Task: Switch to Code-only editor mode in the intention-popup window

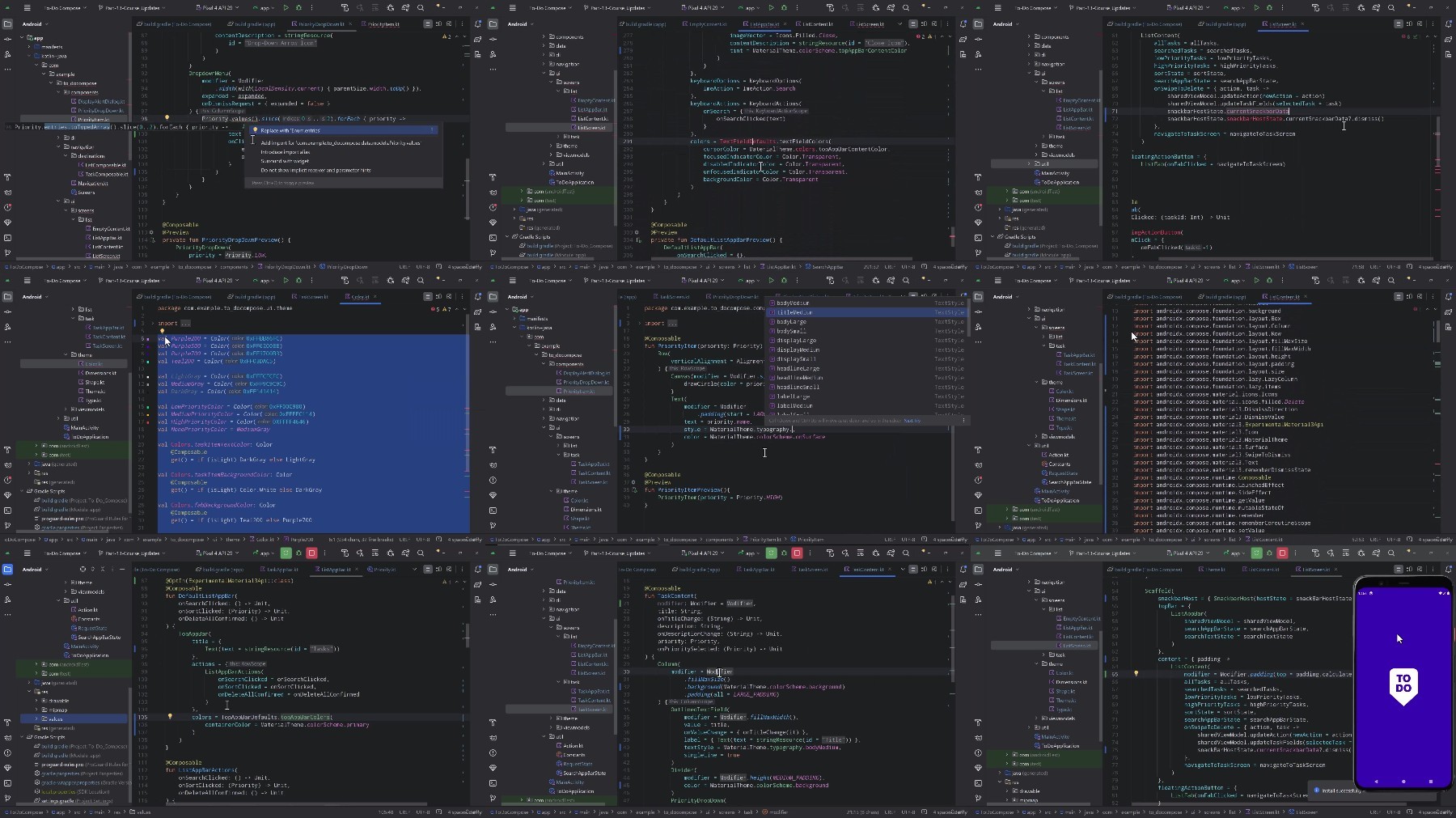Action: click(427, 24)
